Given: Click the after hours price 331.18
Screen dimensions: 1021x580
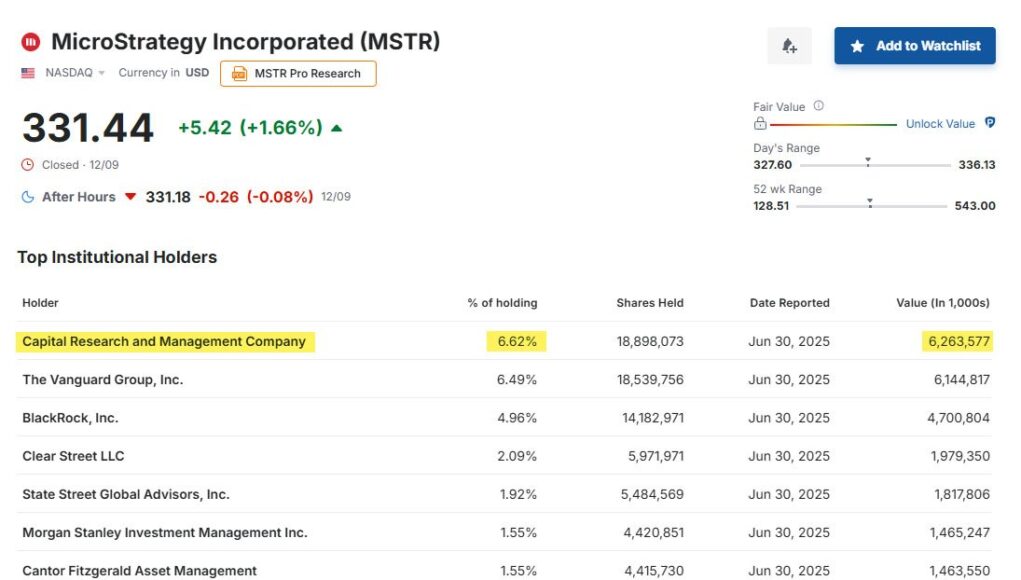Looking at the screenshot, I should coord(168,197).
